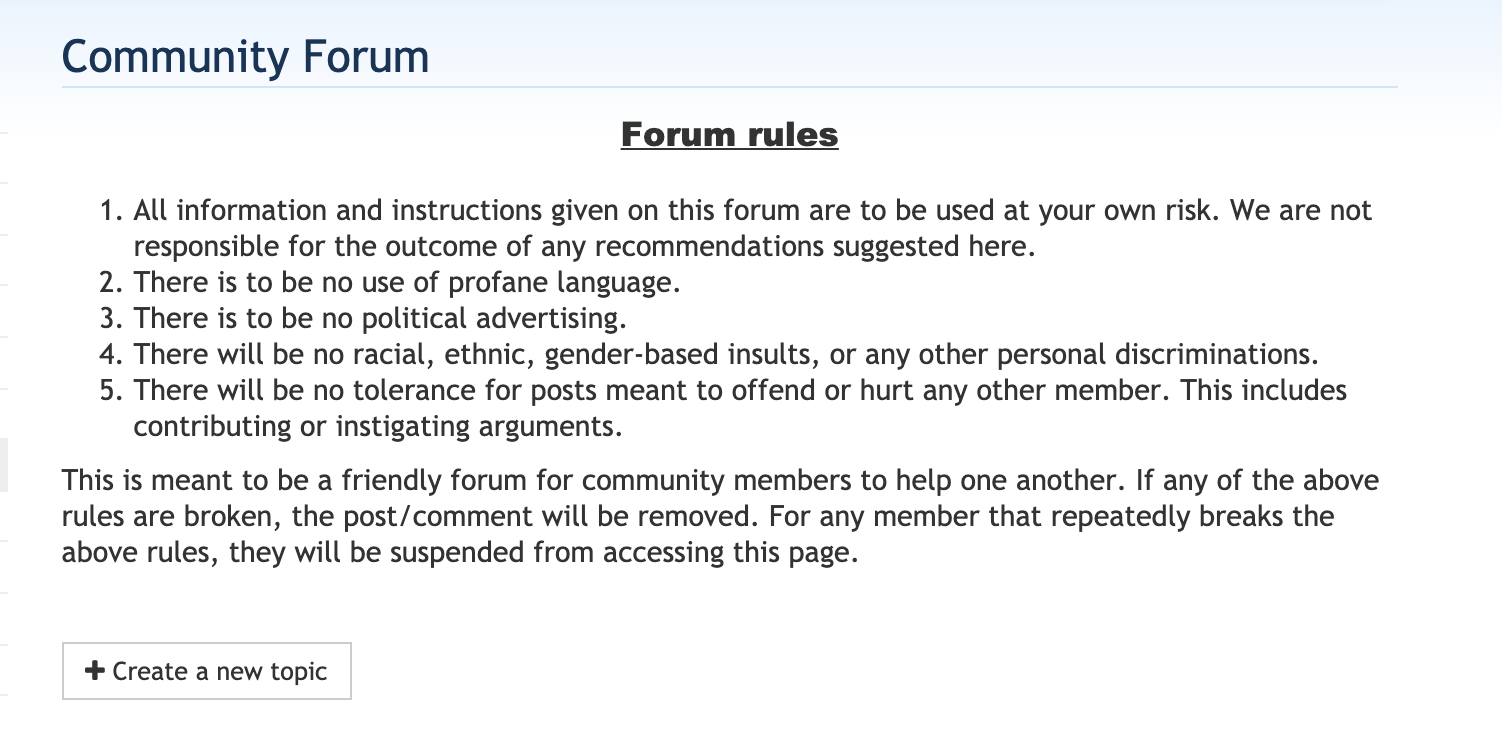The height and width of the screenshot is (730, 1502).
Task: Click rule 1 about using information at own risk
Action: click(753, 228)
